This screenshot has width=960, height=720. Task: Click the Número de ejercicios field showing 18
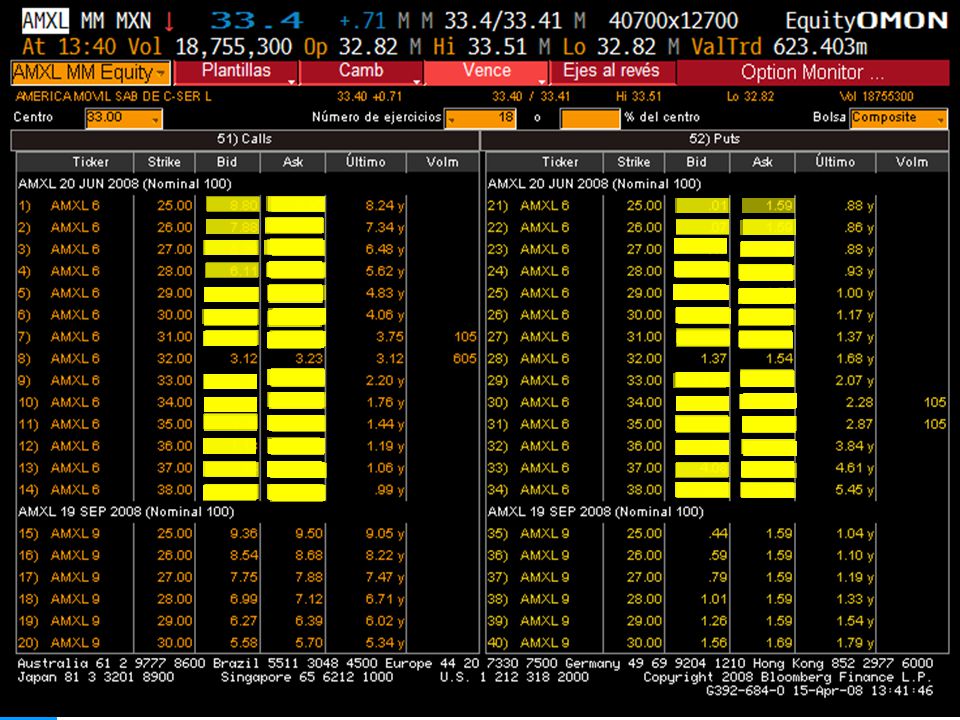click(x=481, y=118)
